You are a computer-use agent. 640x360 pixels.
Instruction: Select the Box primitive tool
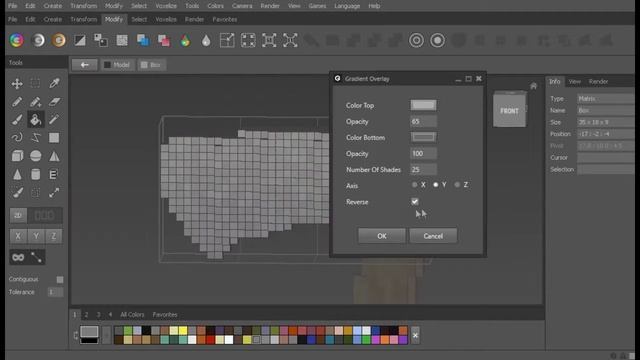[17, 156]
